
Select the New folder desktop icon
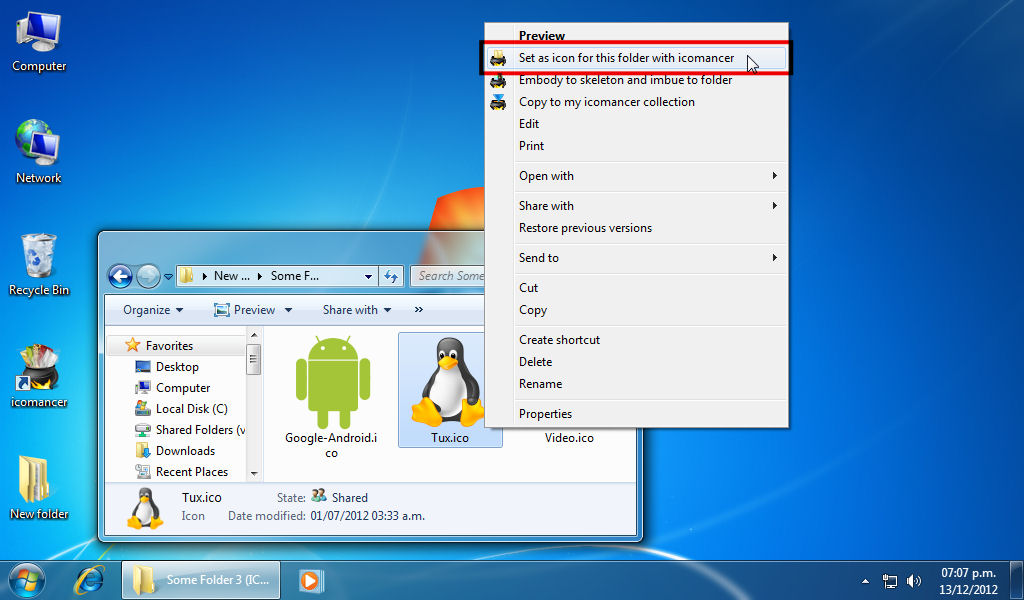tap(39, 488)
